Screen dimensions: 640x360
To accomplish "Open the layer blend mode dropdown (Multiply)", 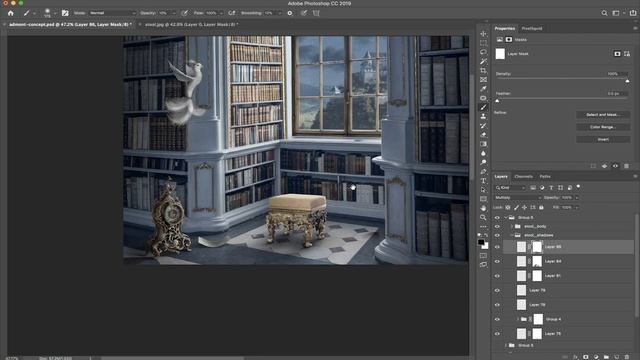I will point(518,198).
